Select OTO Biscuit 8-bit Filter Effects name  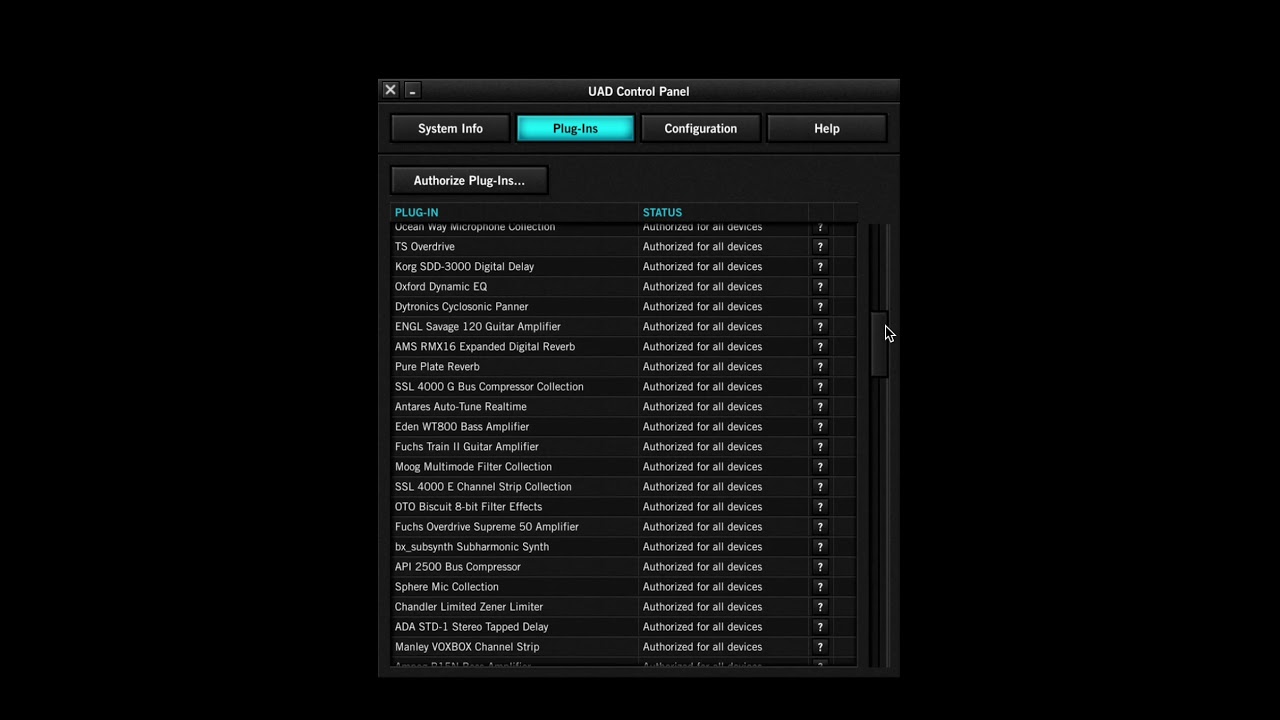[x=468, y=507]
